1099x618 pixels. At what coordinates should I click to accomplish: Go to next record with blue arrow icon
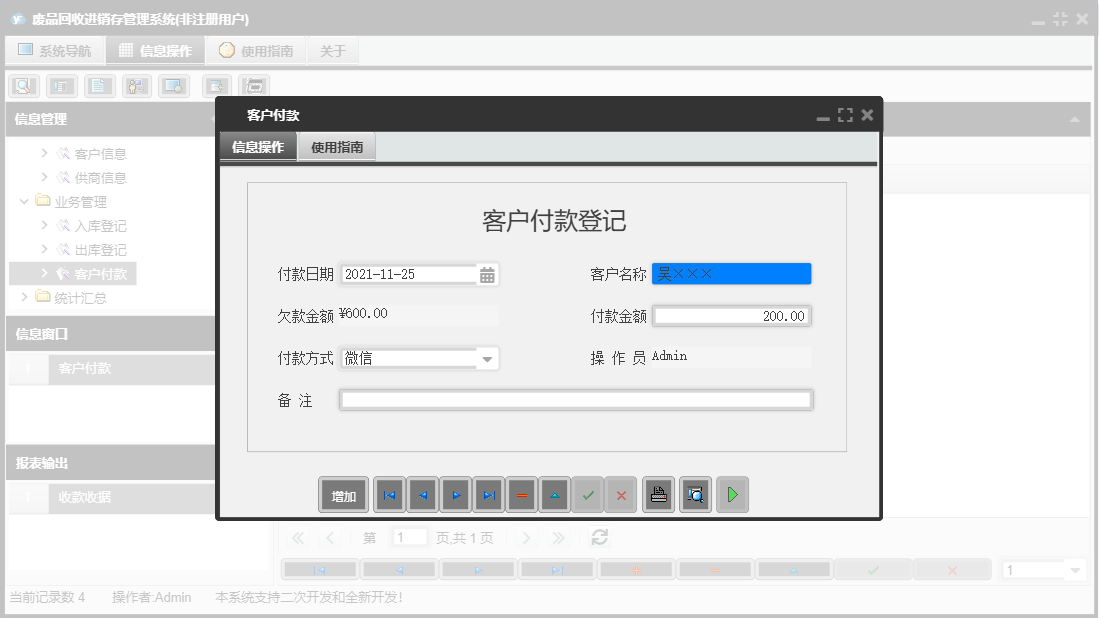454,494
